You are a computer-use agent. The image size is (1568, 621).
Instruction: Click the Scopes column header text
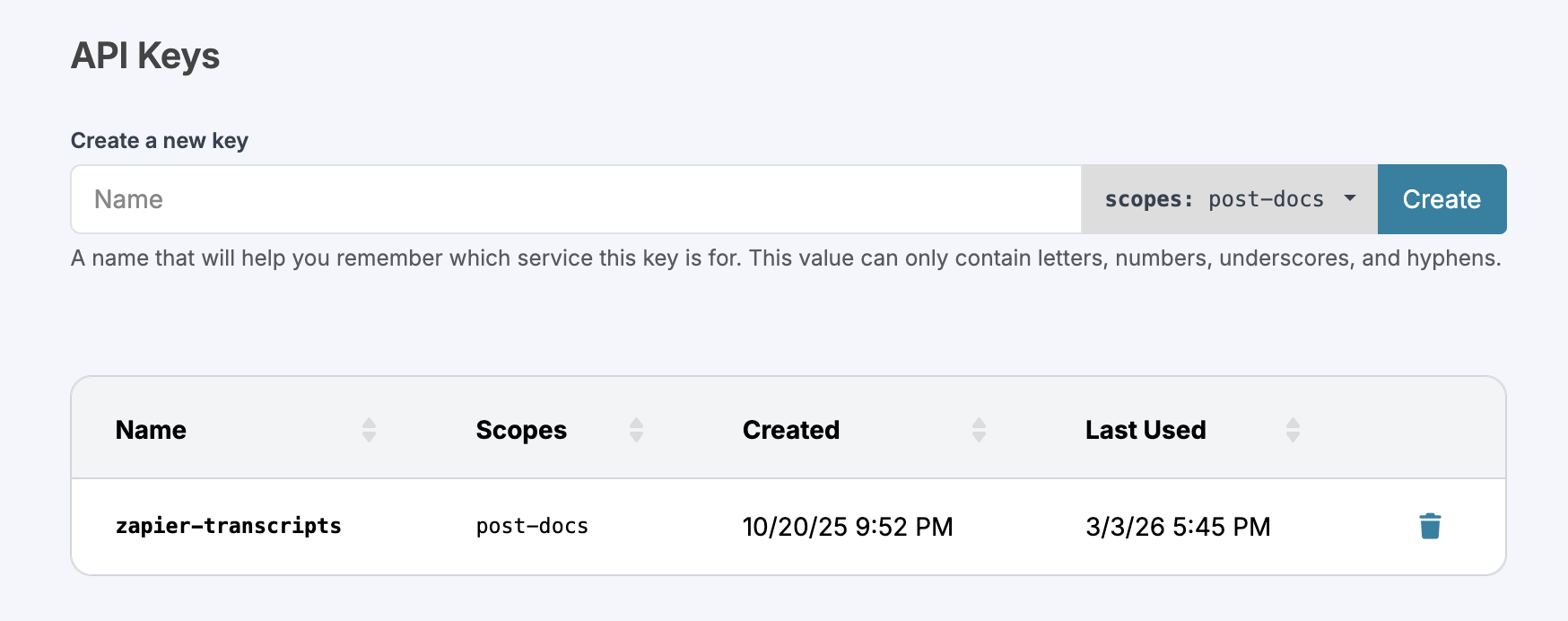[521, 431]
